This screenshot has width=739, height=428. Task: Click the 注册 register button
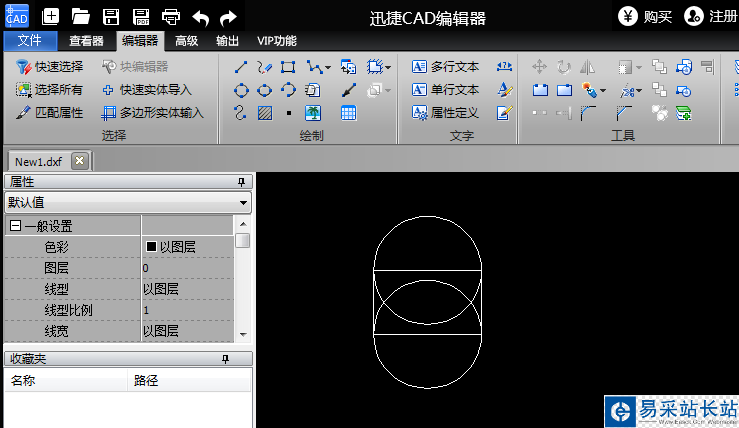(711, 16)
